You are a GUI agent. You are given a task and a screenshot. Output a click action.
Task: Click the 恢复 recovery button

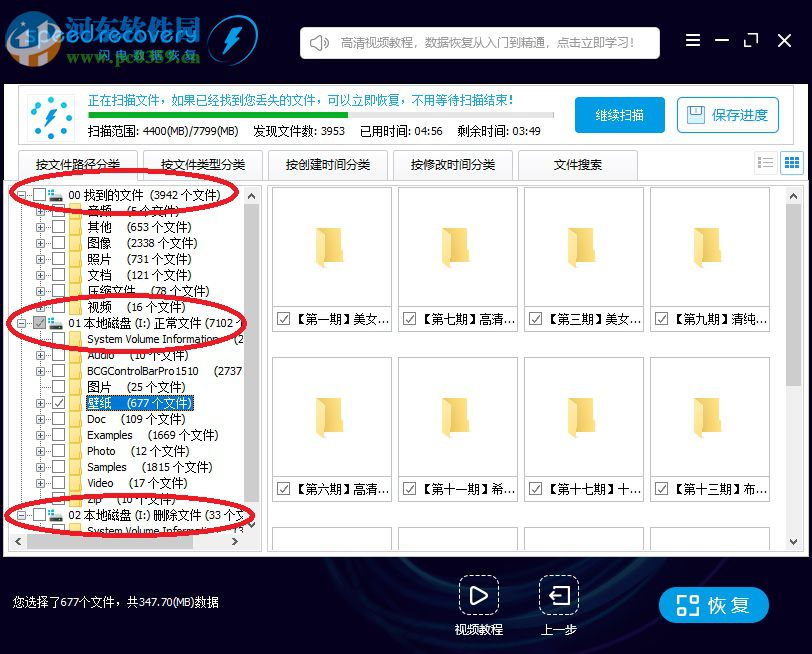[714, 605]
